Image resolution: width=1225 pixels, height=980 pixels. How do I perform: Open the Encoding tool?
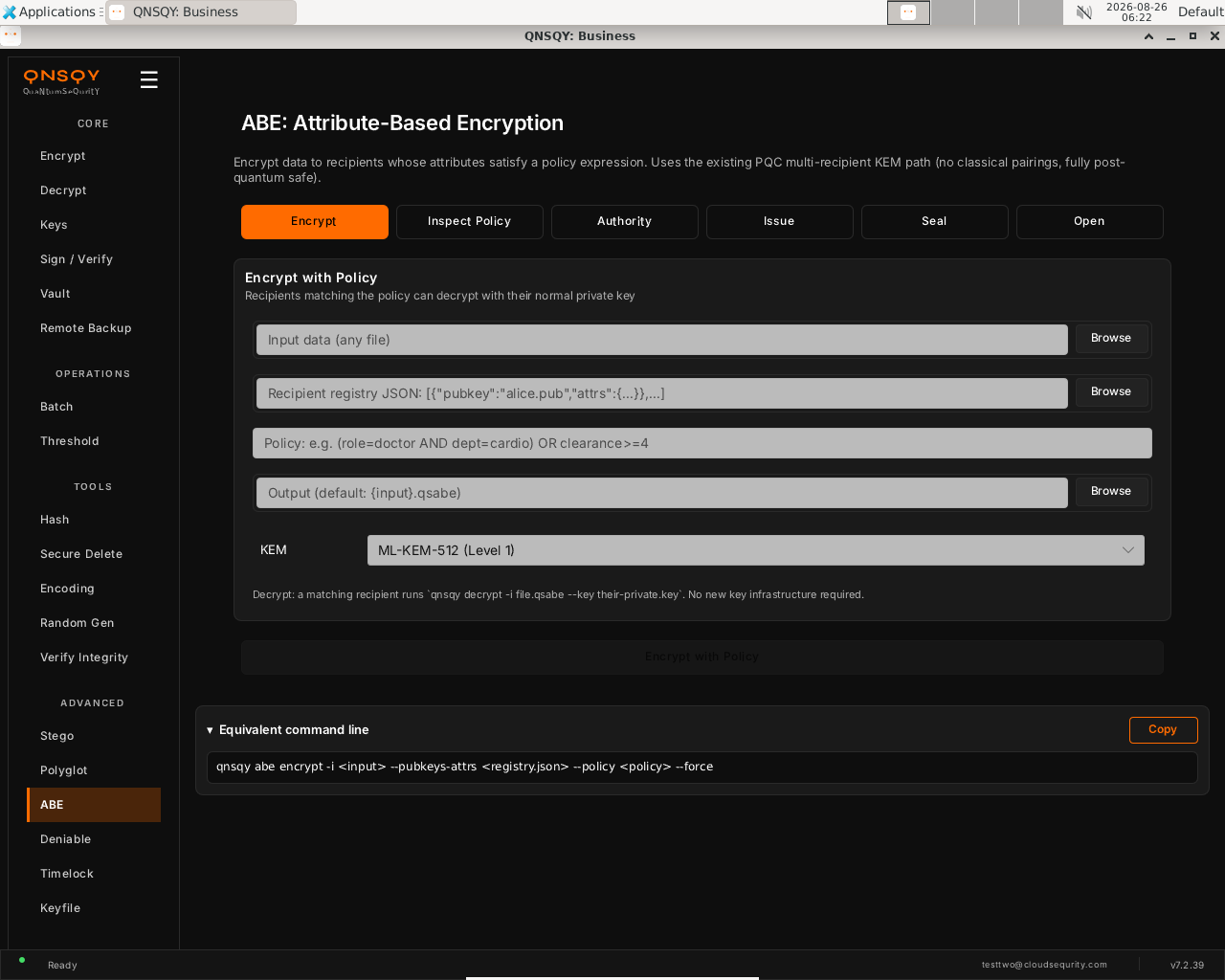click(x=94, y=589)
